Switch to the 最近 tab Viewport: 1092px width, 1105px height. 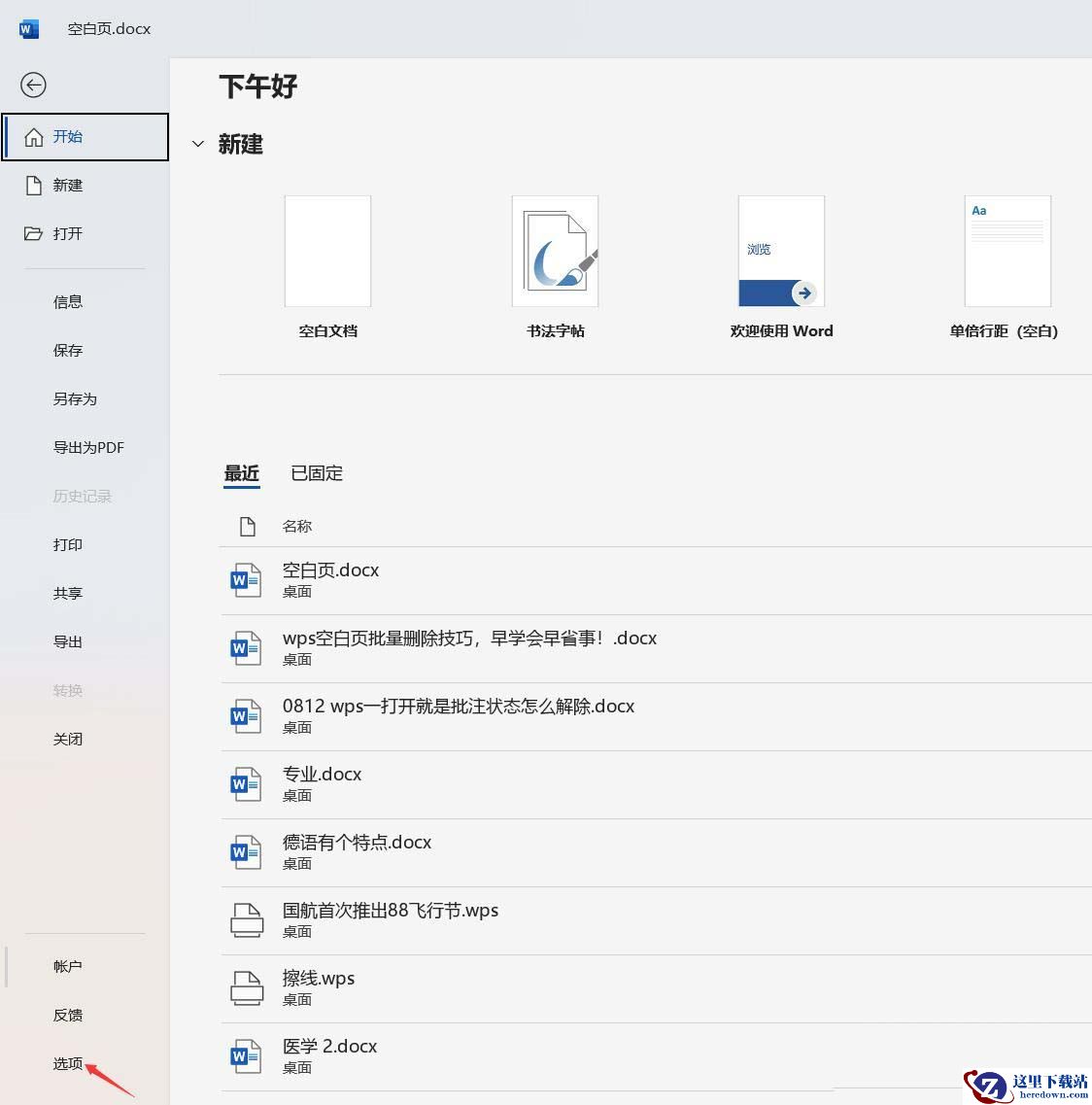tap(242, 473)
